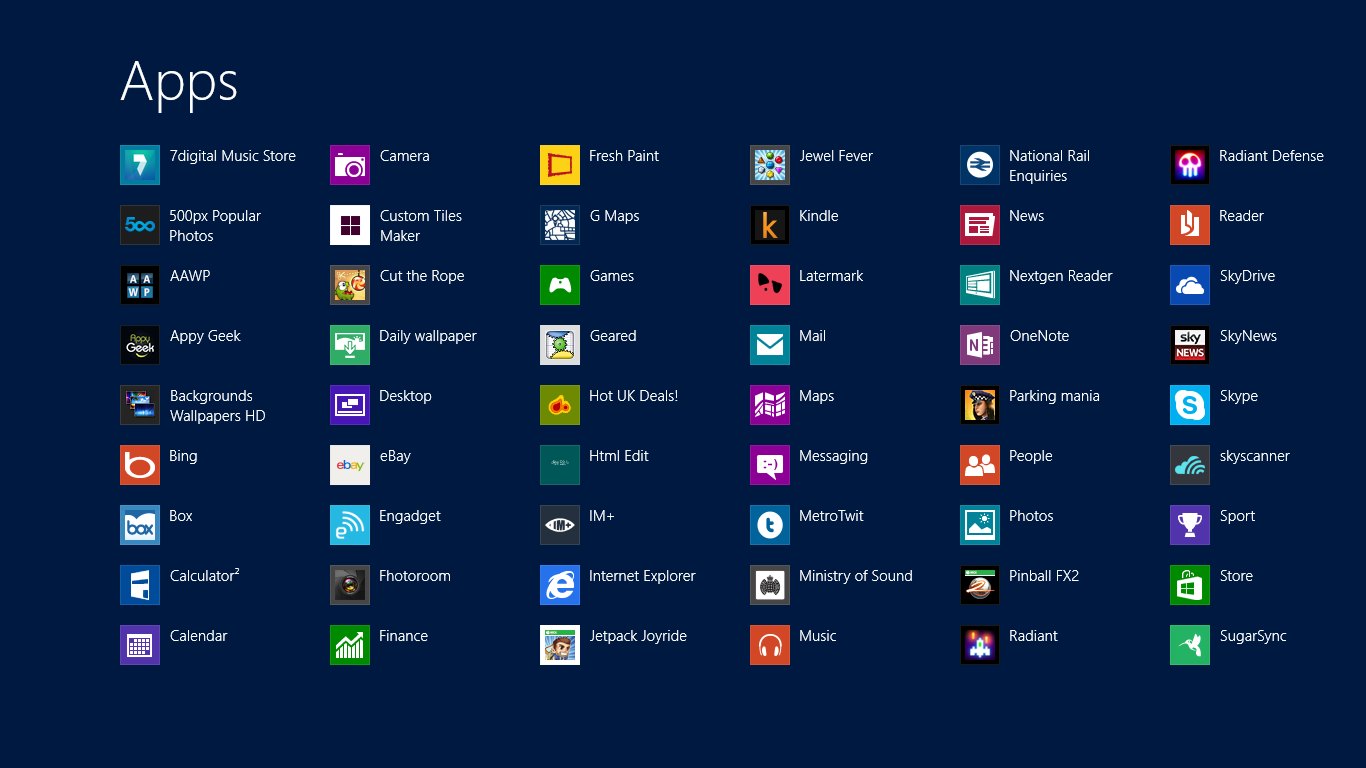The height and width of the screenshot is (768, 1366).
Task: Launch the Maps app icon
Action: pyautogui.click(x=770, y=405)
